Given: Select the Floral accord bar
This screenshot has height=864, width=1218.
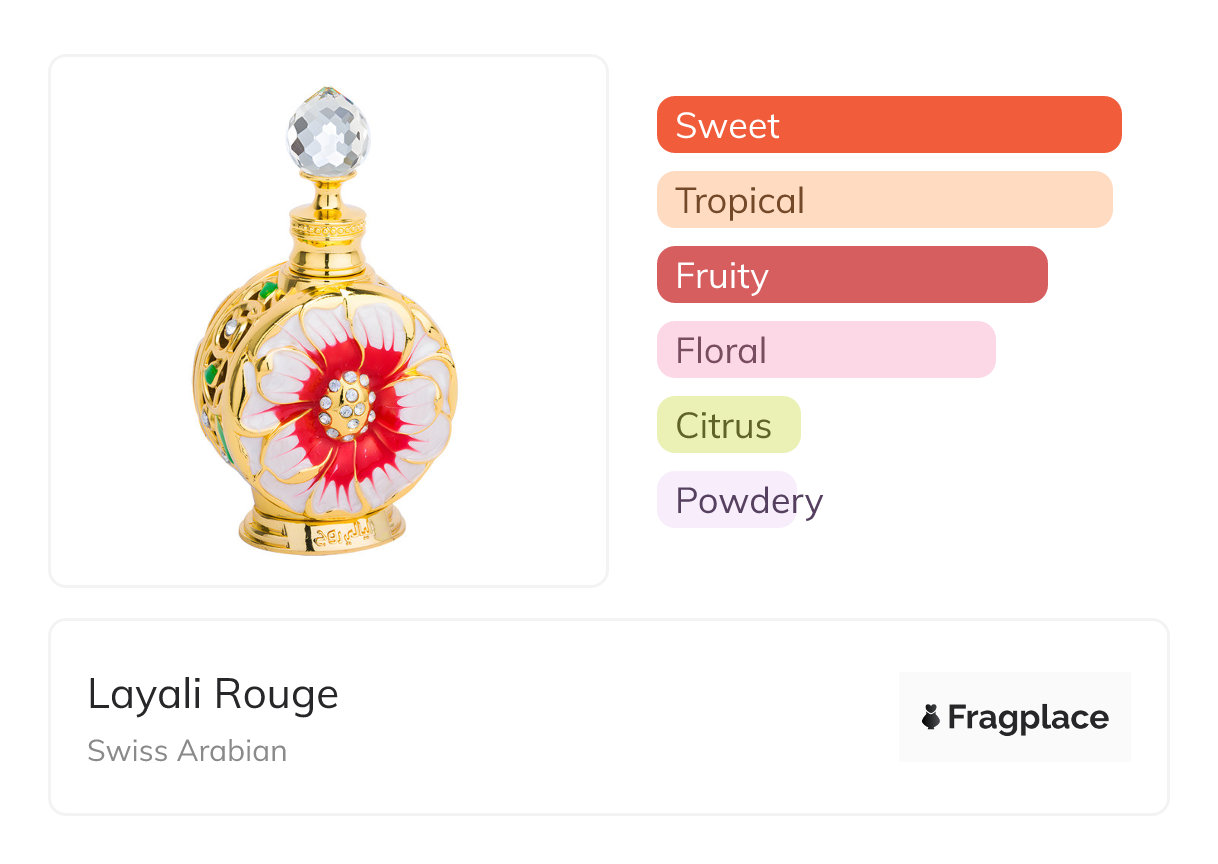Looking at the screenshot, I should click(x=826, y=350).
